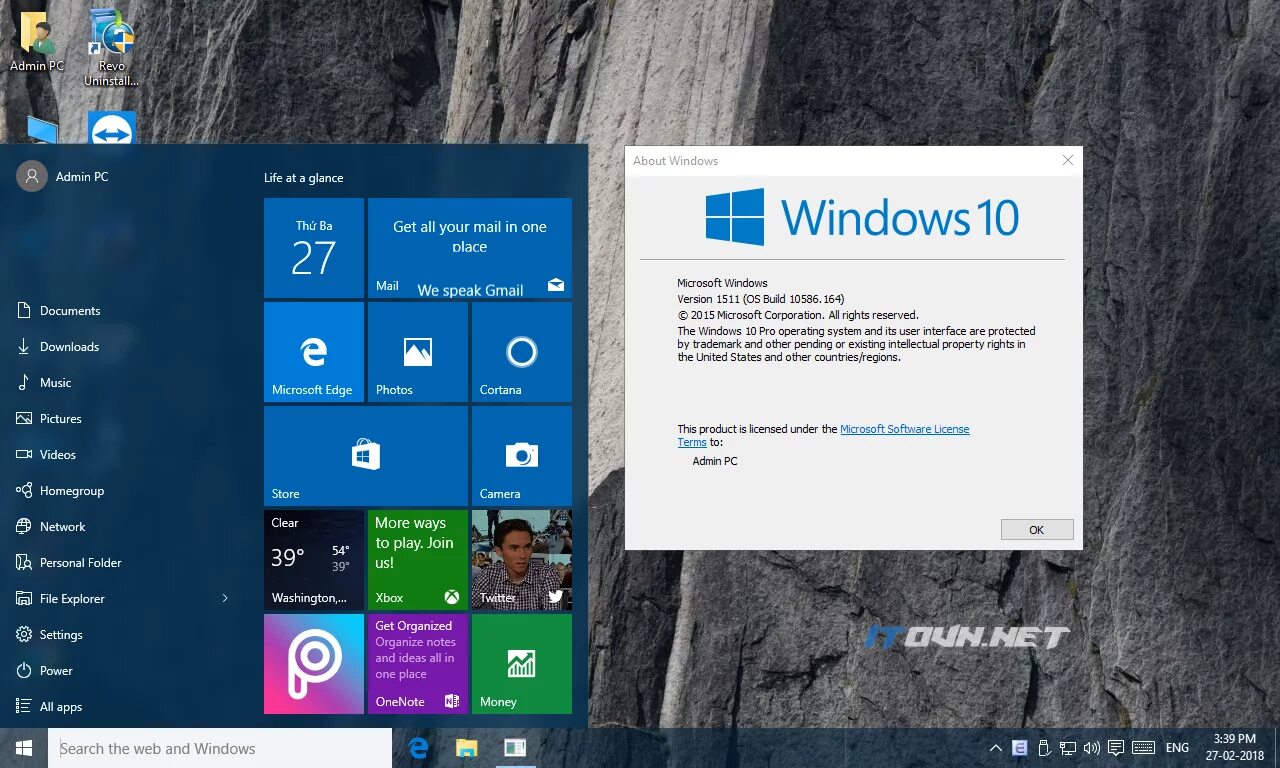1280x768 pixels.
Task: Open Weather tile showing Washington
Action: click(x=314, y=560)
